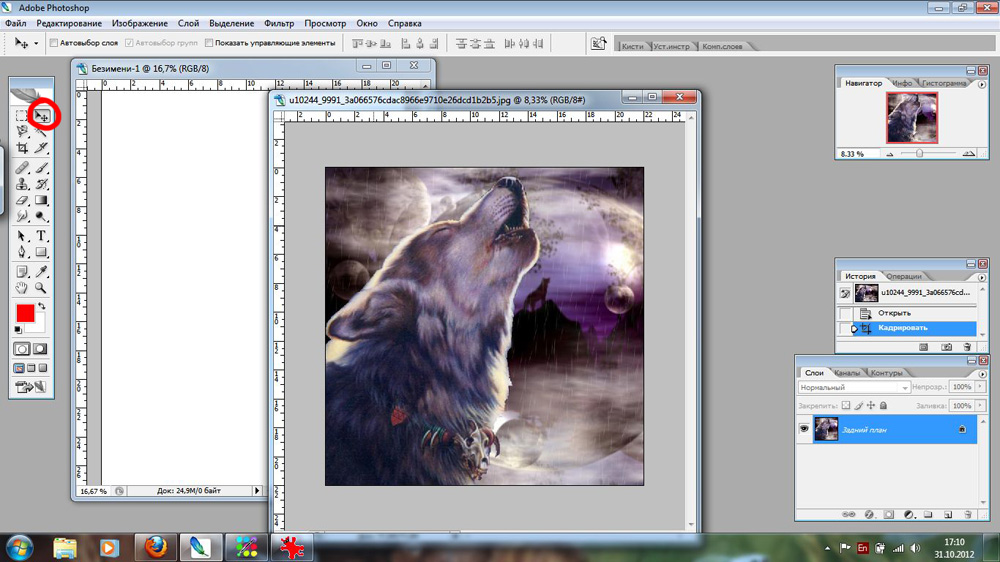Screen dimensions: 1000x562
Task: Open the Кисти palette well tab
Action: coord(633,46)
